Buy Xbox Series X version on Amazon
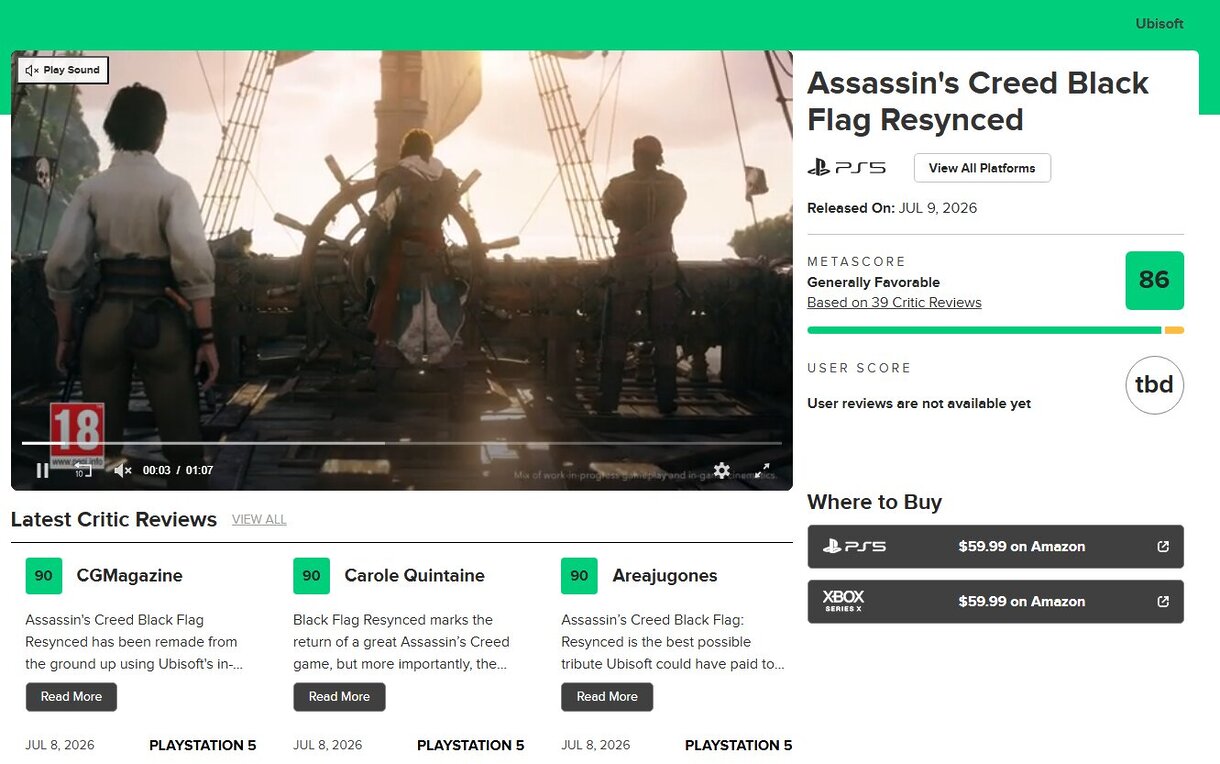Screen dimensions: 1220x764 pos(995,602)
